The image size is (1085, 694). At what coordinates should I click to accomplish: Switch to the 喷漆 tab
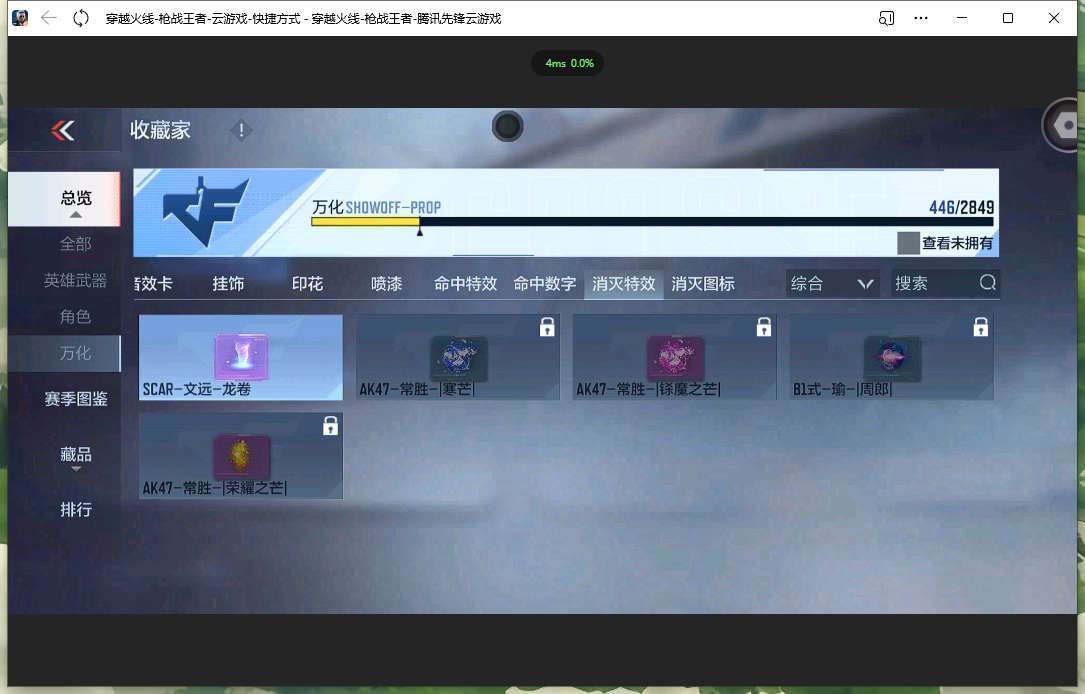[386, 284]
